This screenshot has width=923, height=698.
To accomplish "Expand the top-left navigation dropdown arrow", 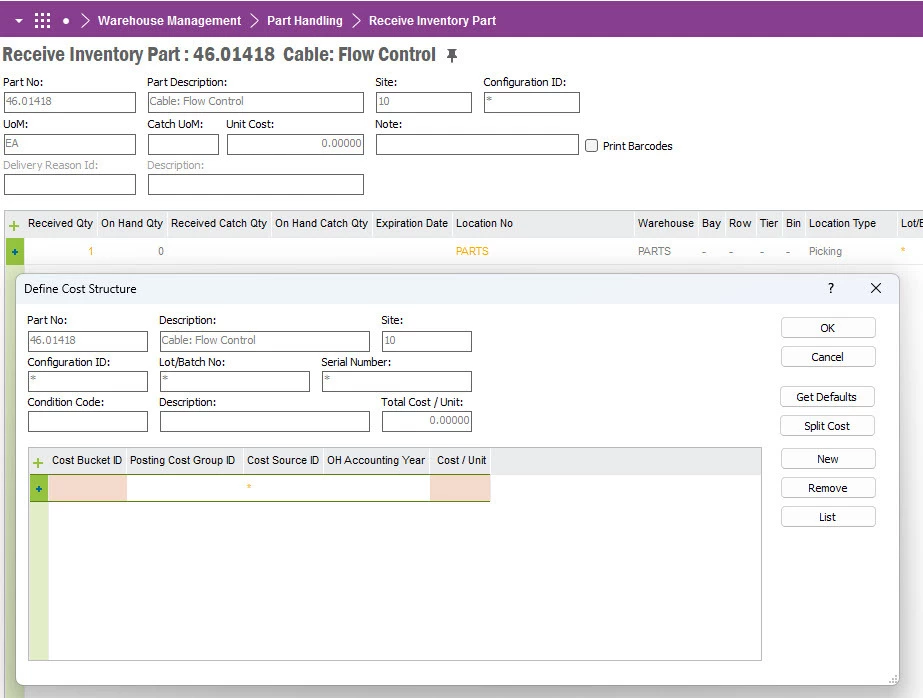I will pyautogui.click(x=19, y=21).
